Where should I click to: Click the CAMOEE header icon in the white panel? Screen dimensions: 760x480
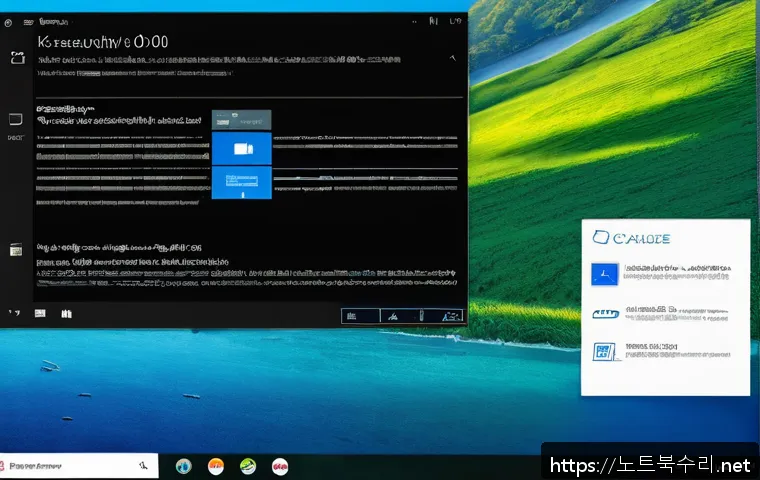[601, 238]
